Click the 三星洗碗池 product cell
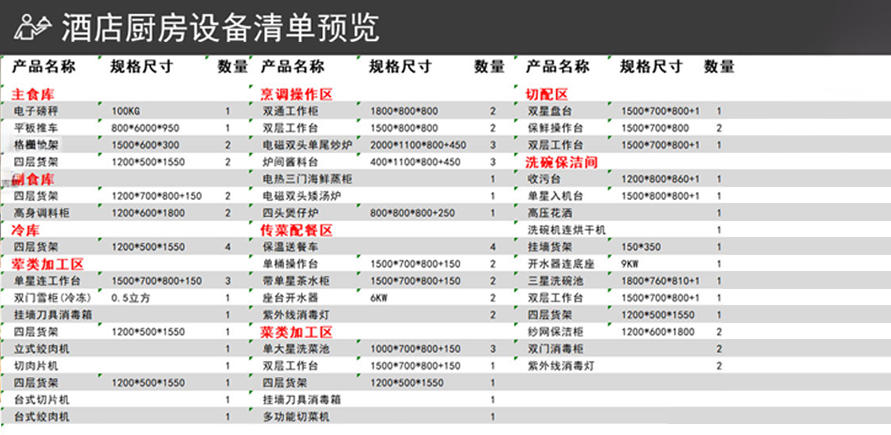Screen dimensions: 891x435 point(556,281)
